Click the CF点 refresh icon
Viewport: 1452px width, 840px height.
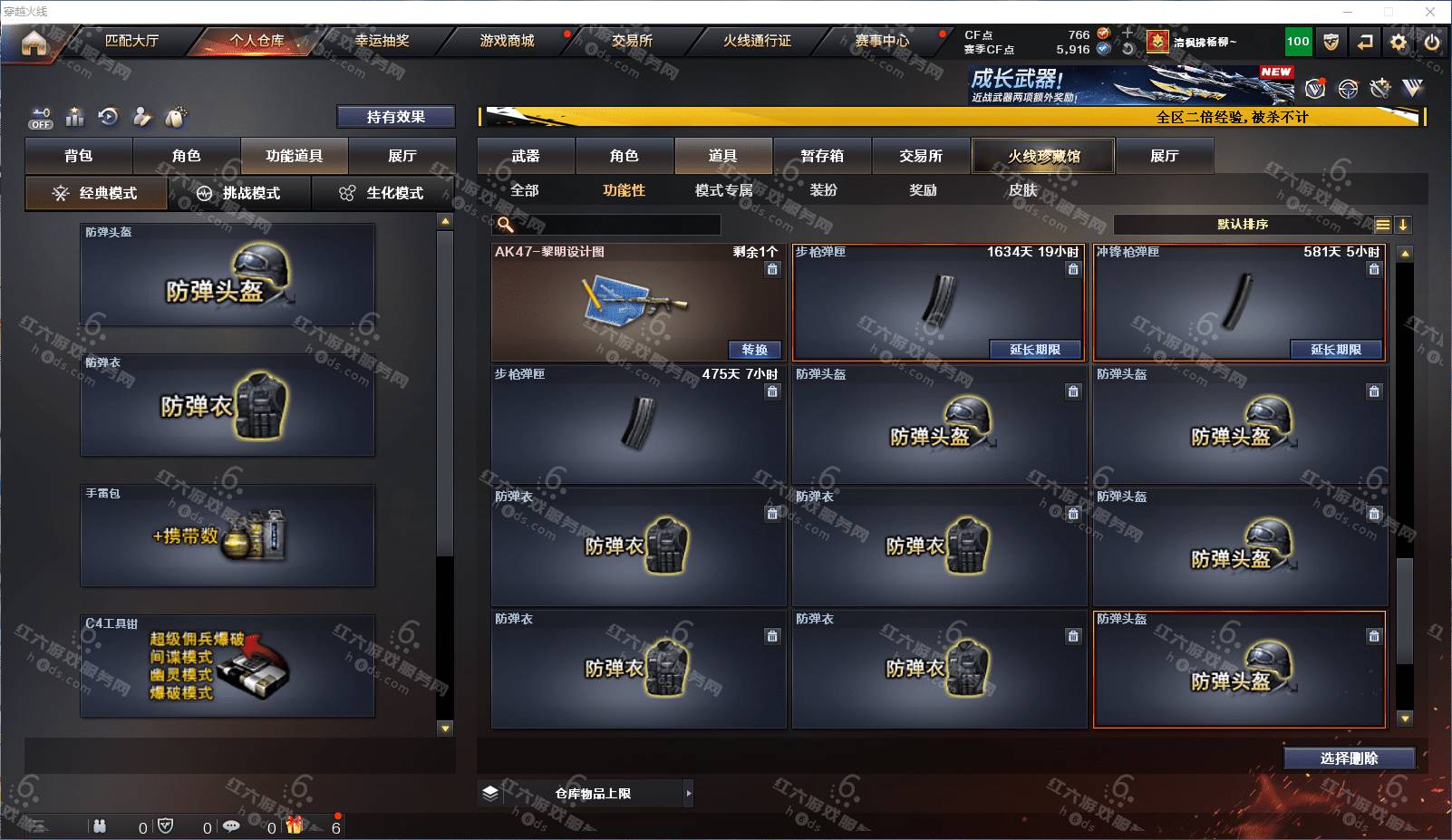[x=1128, y=49]
